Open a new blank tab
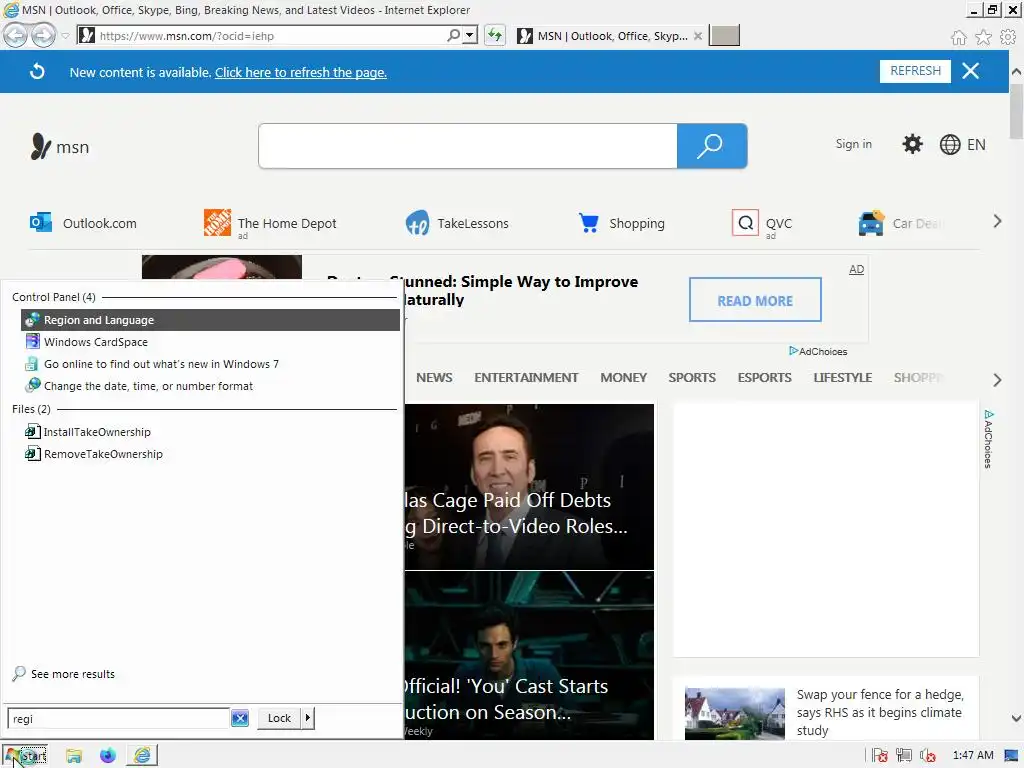Screen dimensions: 1024x768 pyautogui.click(x=724, y=35)
